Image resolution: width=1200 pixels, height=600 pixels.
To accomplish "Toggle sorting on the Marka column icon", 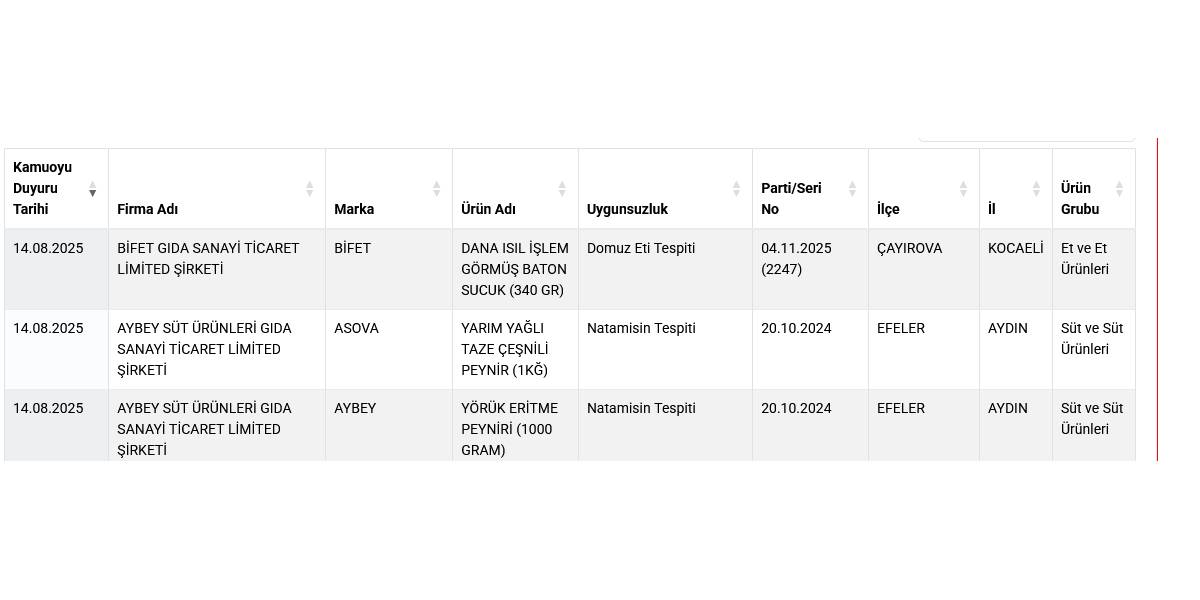I will 436,188.
